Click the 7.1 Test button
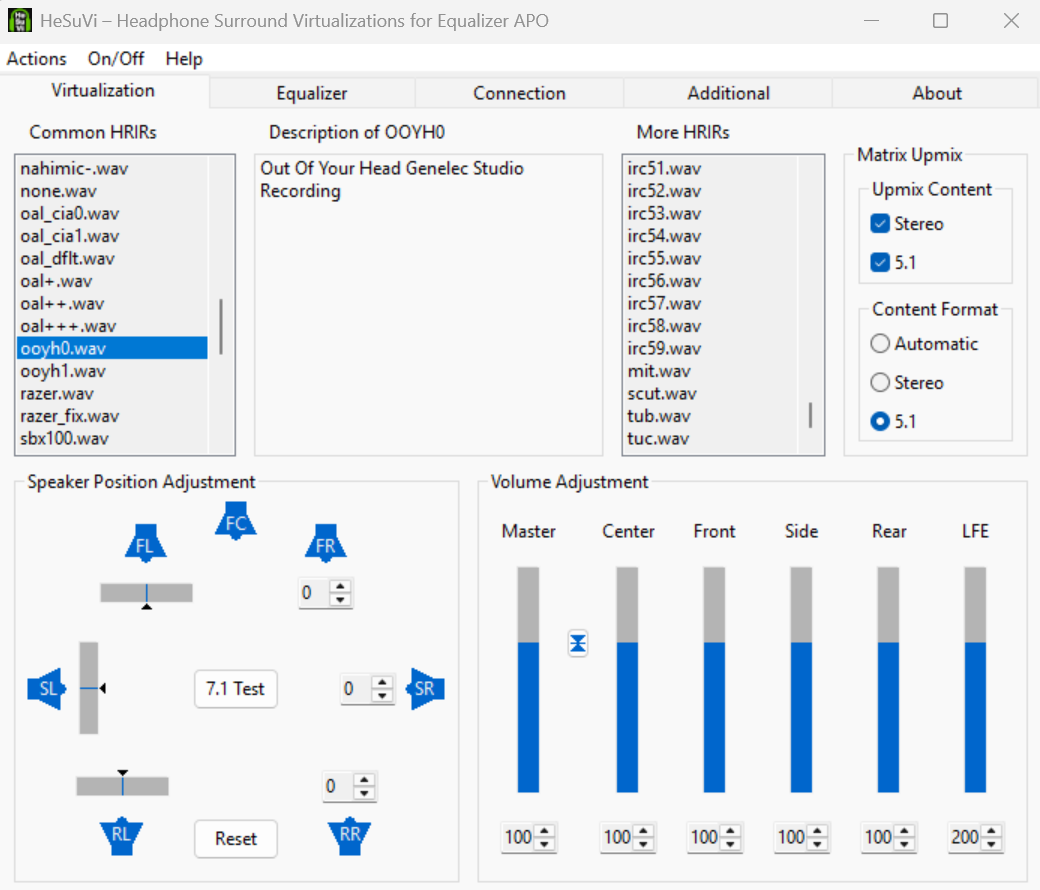 click(x=236, y=689)
